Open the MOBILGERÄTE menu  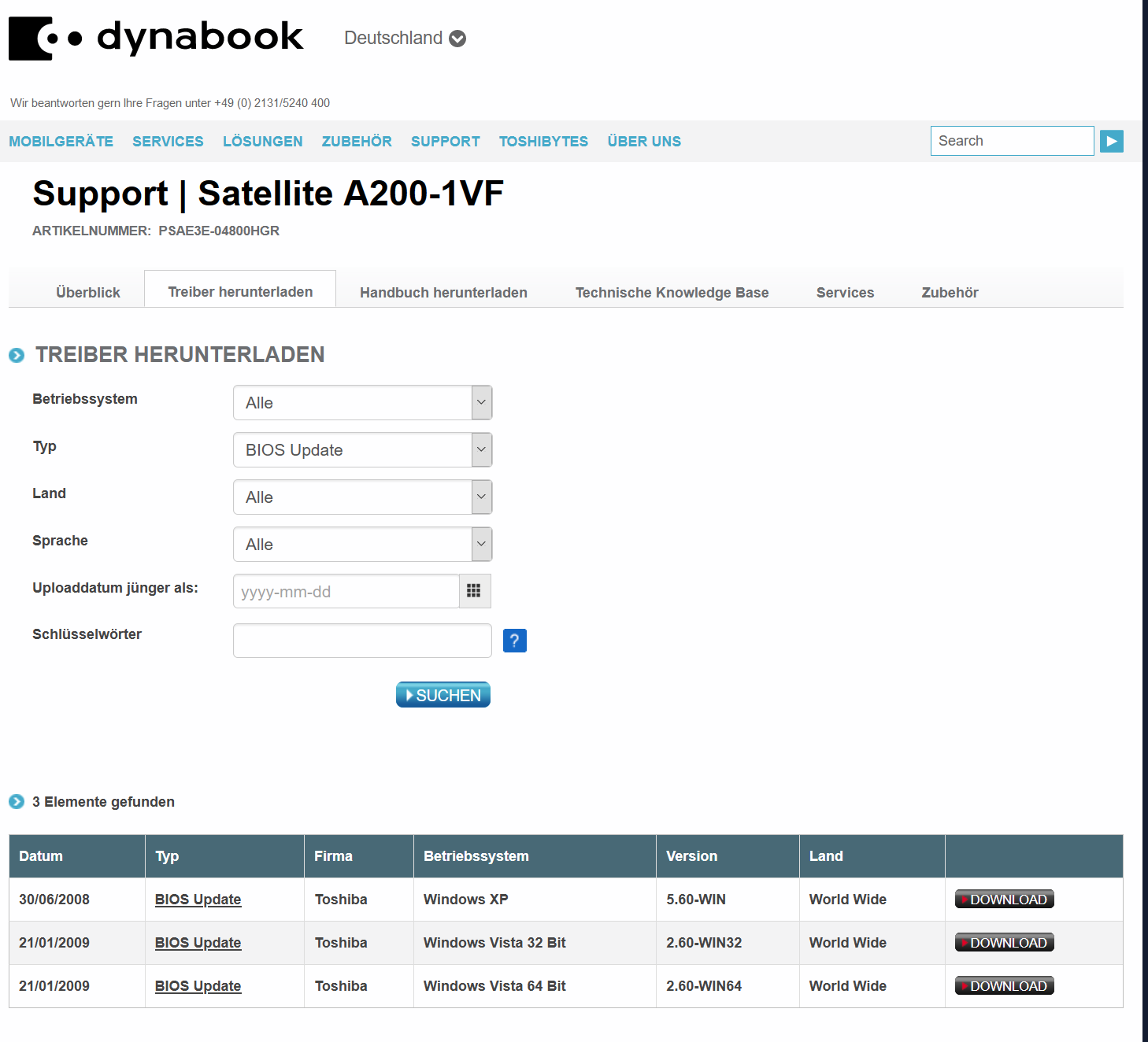coord(61,142)
